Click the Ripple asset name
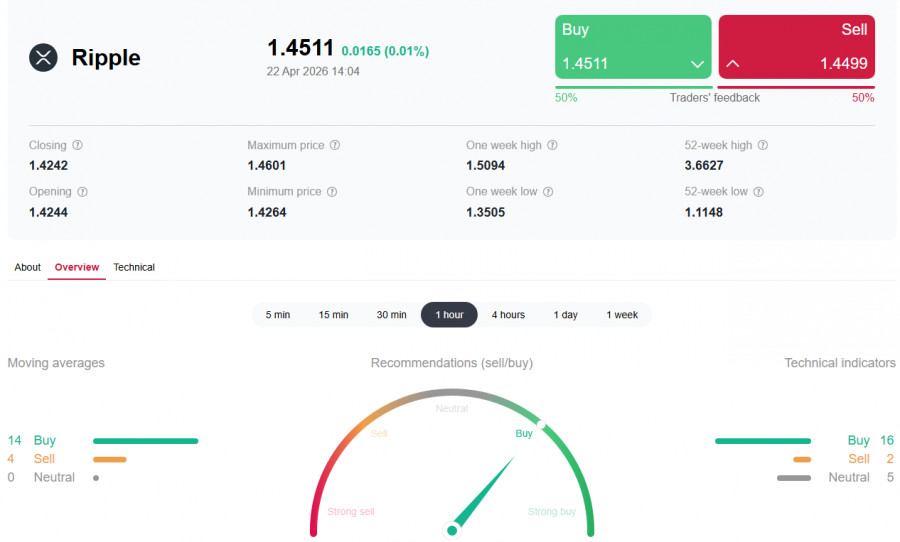 106,57
